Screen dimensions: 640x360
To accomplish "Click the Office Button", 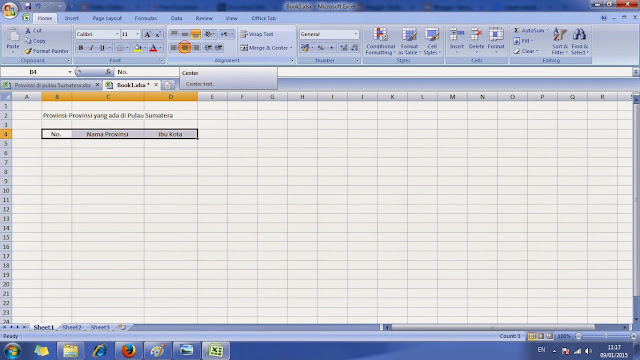I will coord(10,10).
